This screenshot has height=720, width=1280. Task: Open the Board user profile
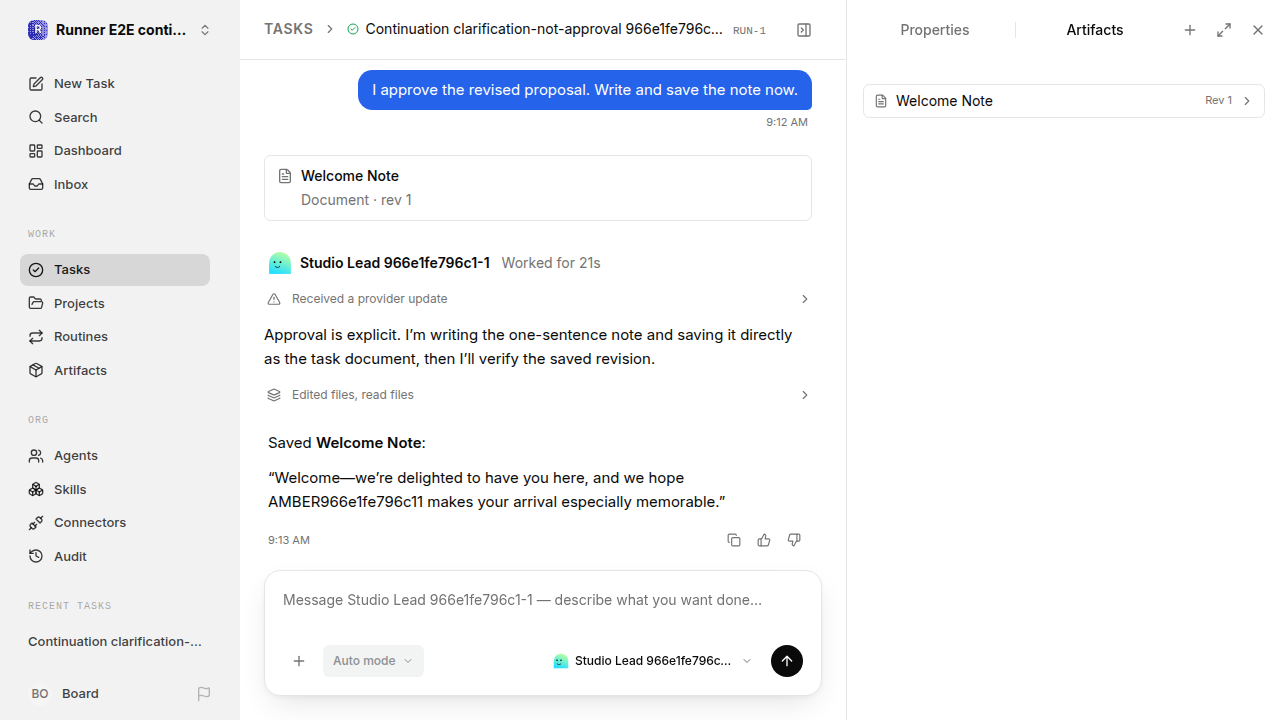tap(65, 693)
